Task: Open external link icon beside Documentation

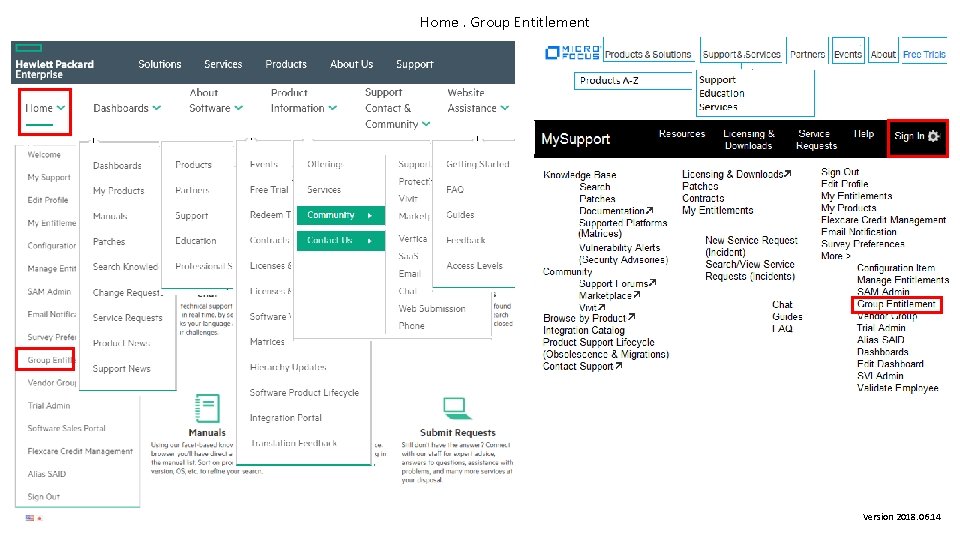Action: pos(650,211)
